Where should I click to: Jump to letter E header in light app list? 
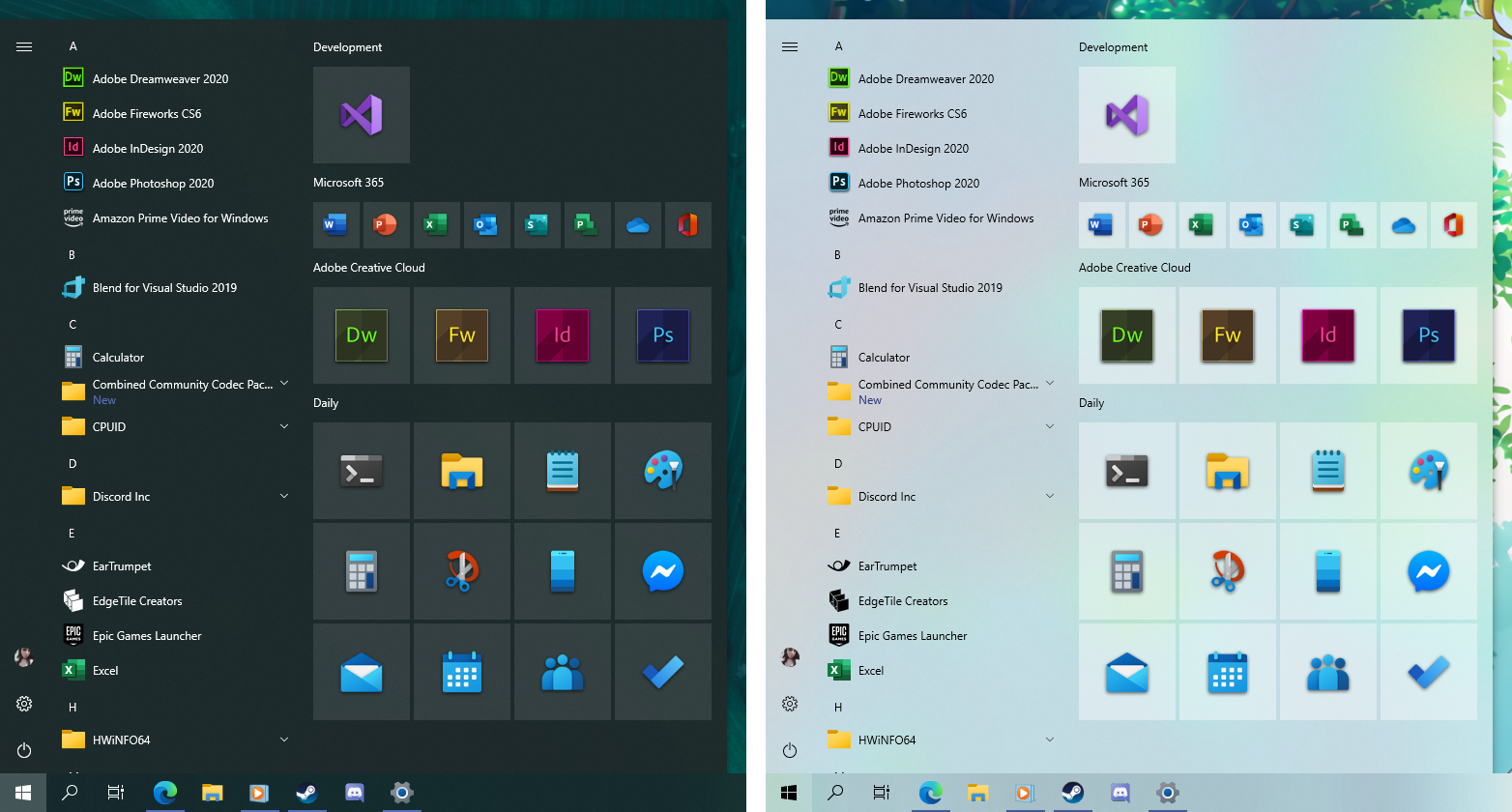point(837,534)
